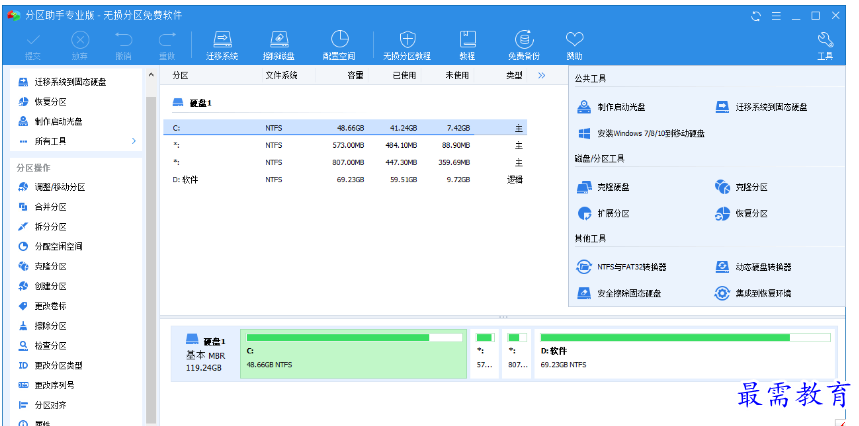Click the 工具 wrench icon
Viewport: 859px width, 426px height.
825,43
